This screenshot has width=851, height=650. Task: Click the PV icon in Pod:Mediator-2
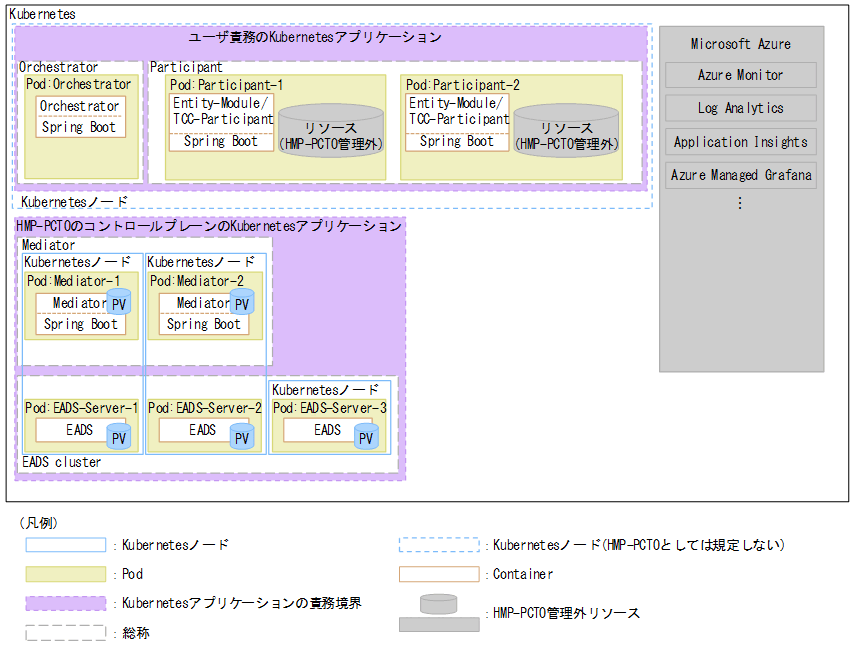click(x=241, y=301)
